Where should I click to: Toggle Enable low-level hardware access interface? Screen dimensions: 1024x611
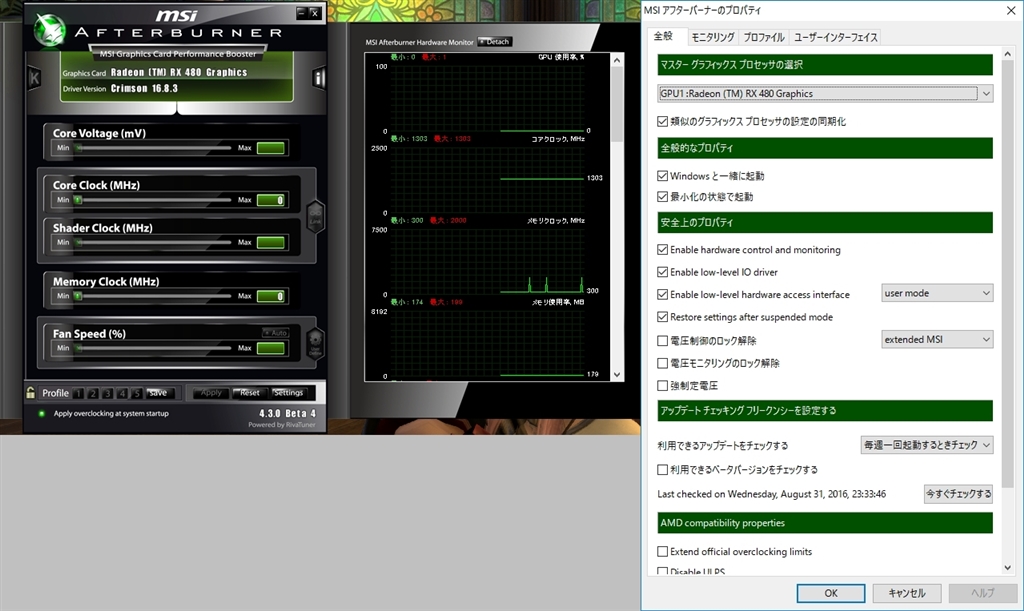662,294
